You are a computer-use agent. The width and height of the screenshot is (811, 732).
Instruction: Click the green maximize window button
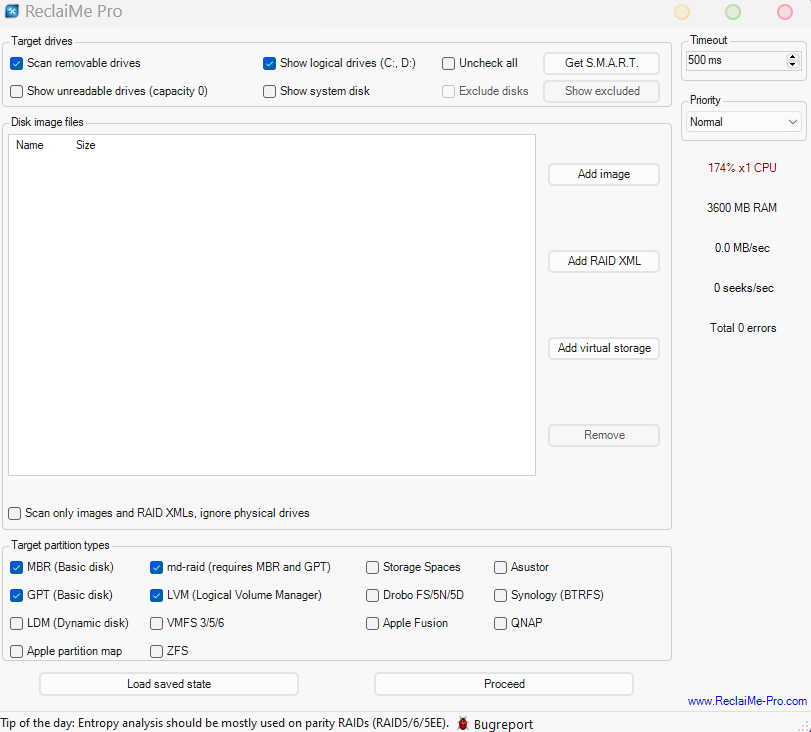pos(733,12)
